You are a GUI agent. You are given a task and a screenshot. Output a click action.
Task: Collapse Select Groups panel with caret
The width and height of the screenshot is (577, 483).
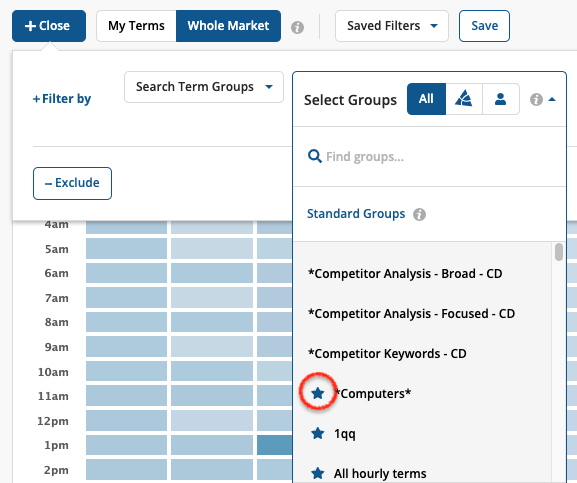552,99
